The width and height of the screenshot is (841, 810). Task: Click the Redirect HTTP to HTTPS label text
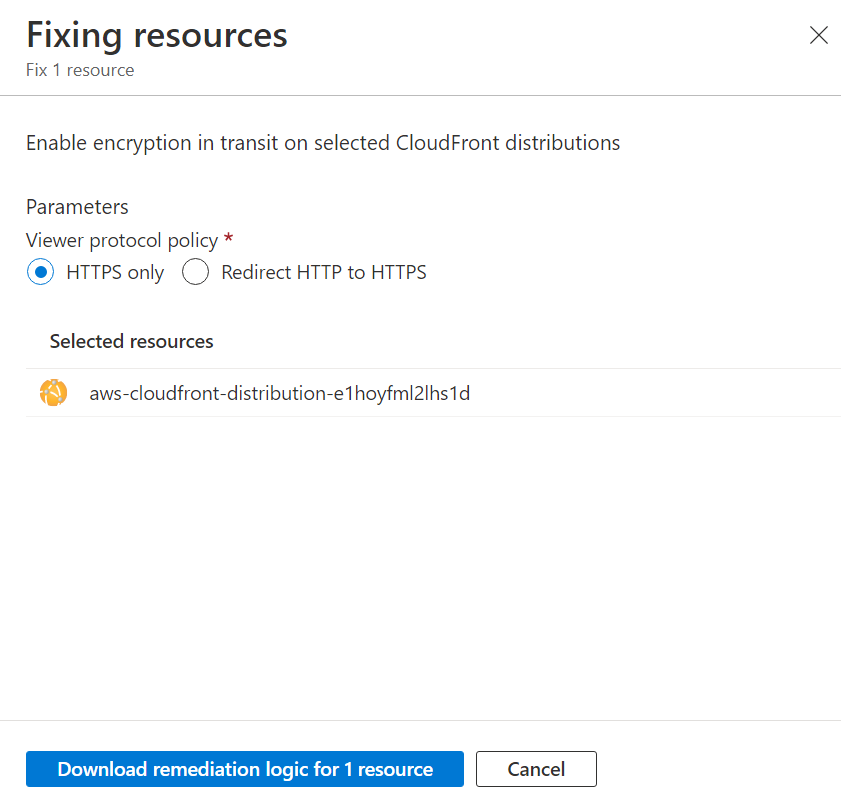tap(324, 272)
